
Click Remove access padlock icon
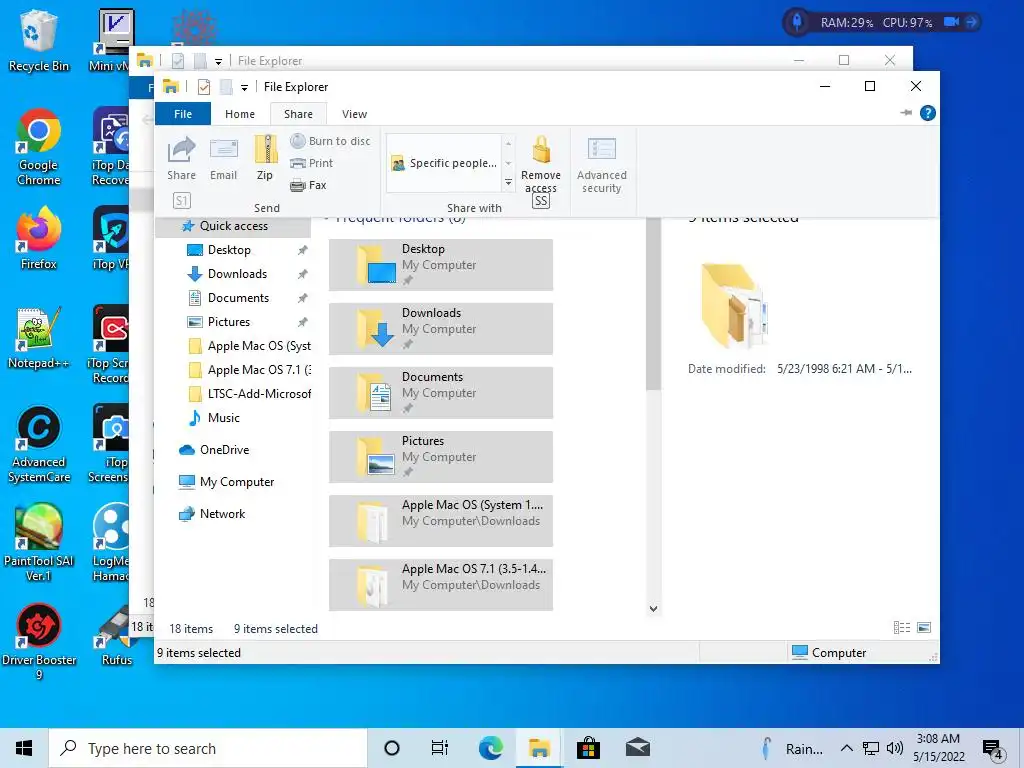point(540,150)
